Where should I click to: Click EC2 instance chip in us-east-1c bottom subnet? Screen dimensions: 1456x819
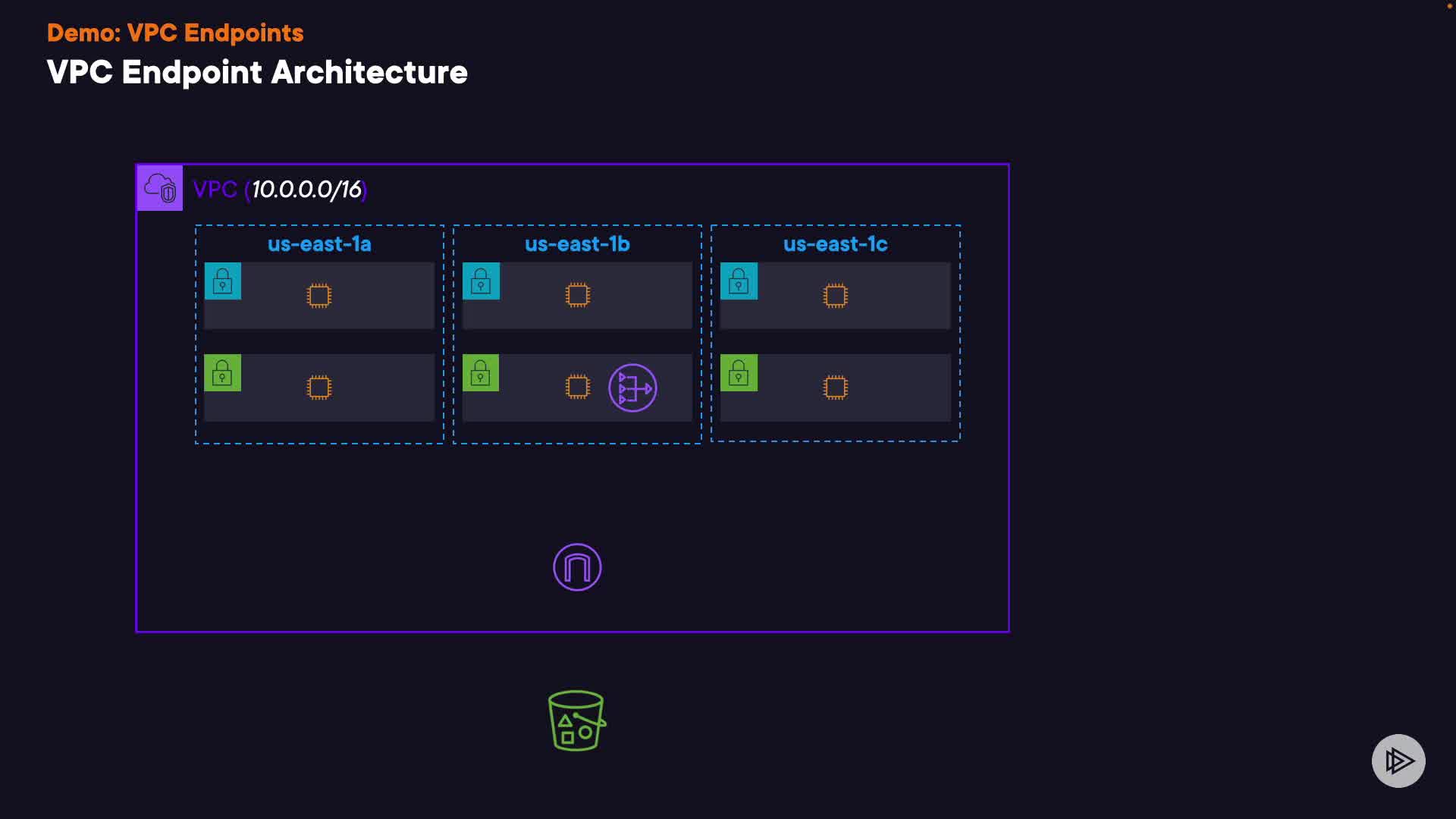tap(835, 388)
